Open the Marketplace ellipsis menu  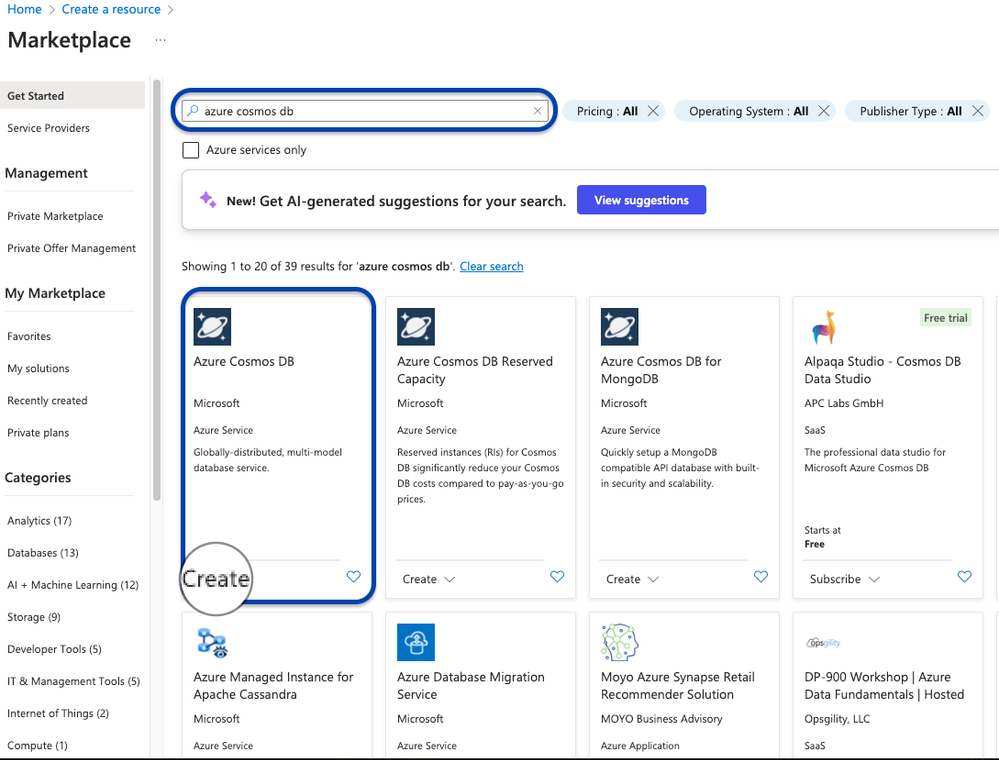[x=161, y=40]
